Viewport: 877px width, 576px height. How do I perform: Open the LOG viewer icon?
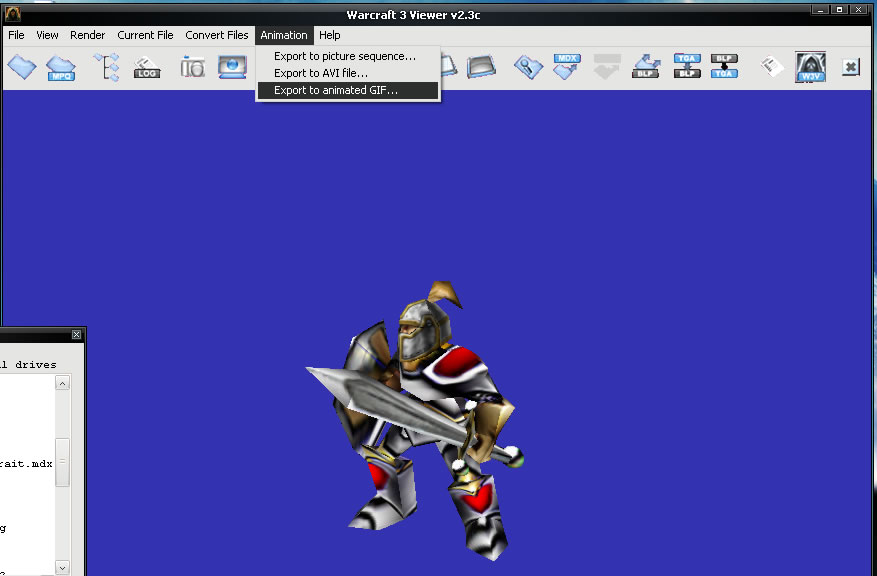click(x=147, y=68)
